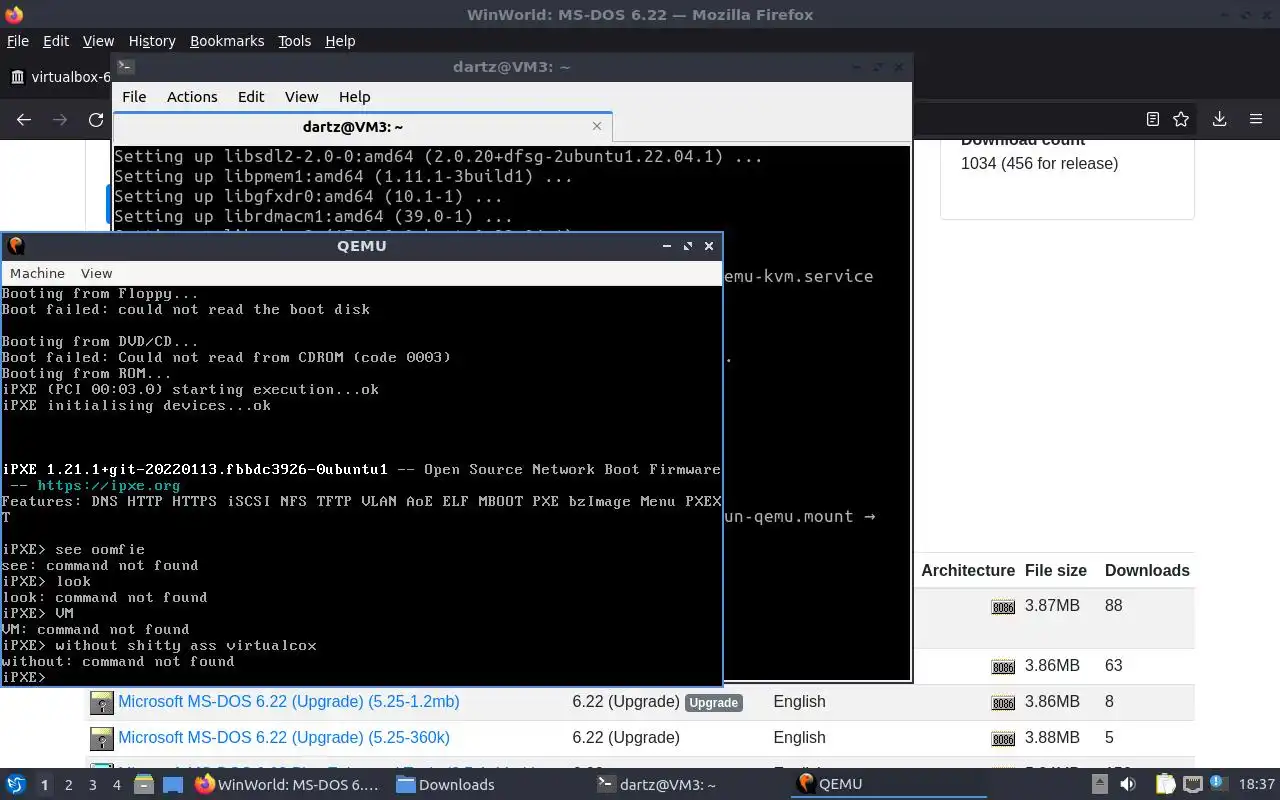1280x800 pixels.
Task: Close the dartz@VM3 terminal tab
Action: [597, 126]
